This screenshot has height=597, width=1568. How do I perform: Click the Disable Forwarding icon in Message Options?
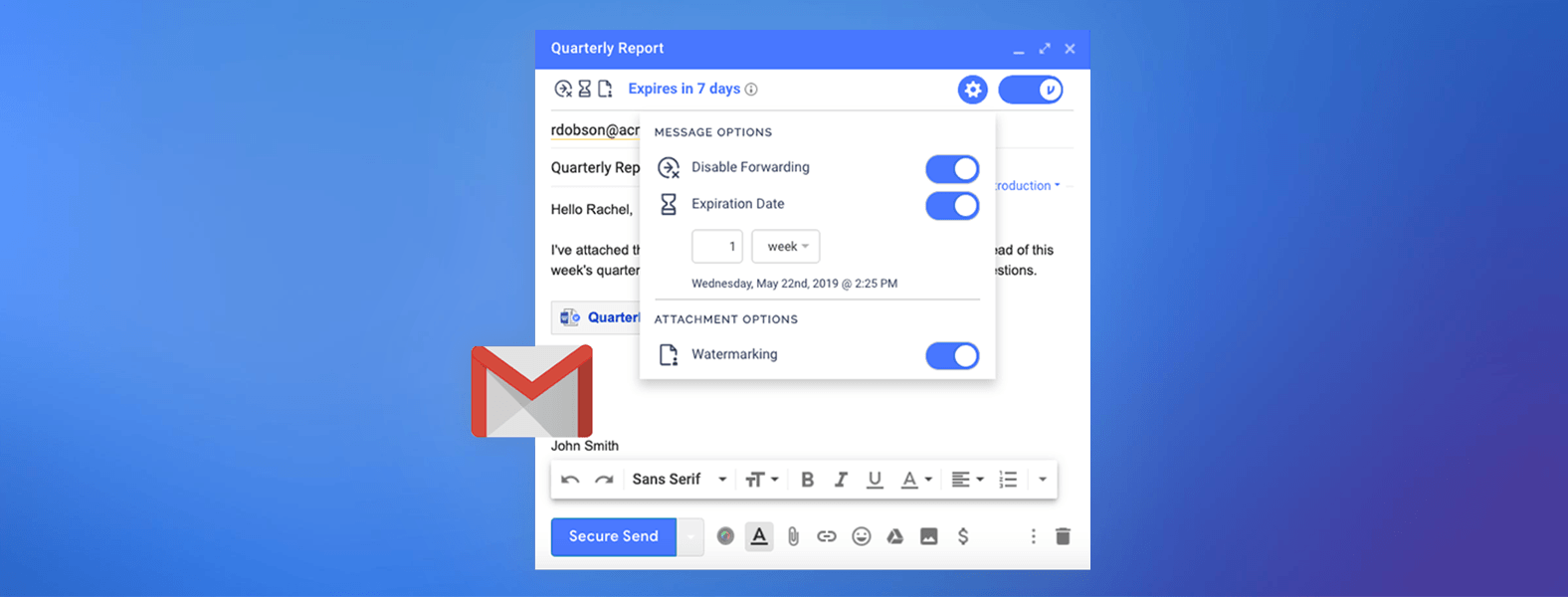point(669,168)
